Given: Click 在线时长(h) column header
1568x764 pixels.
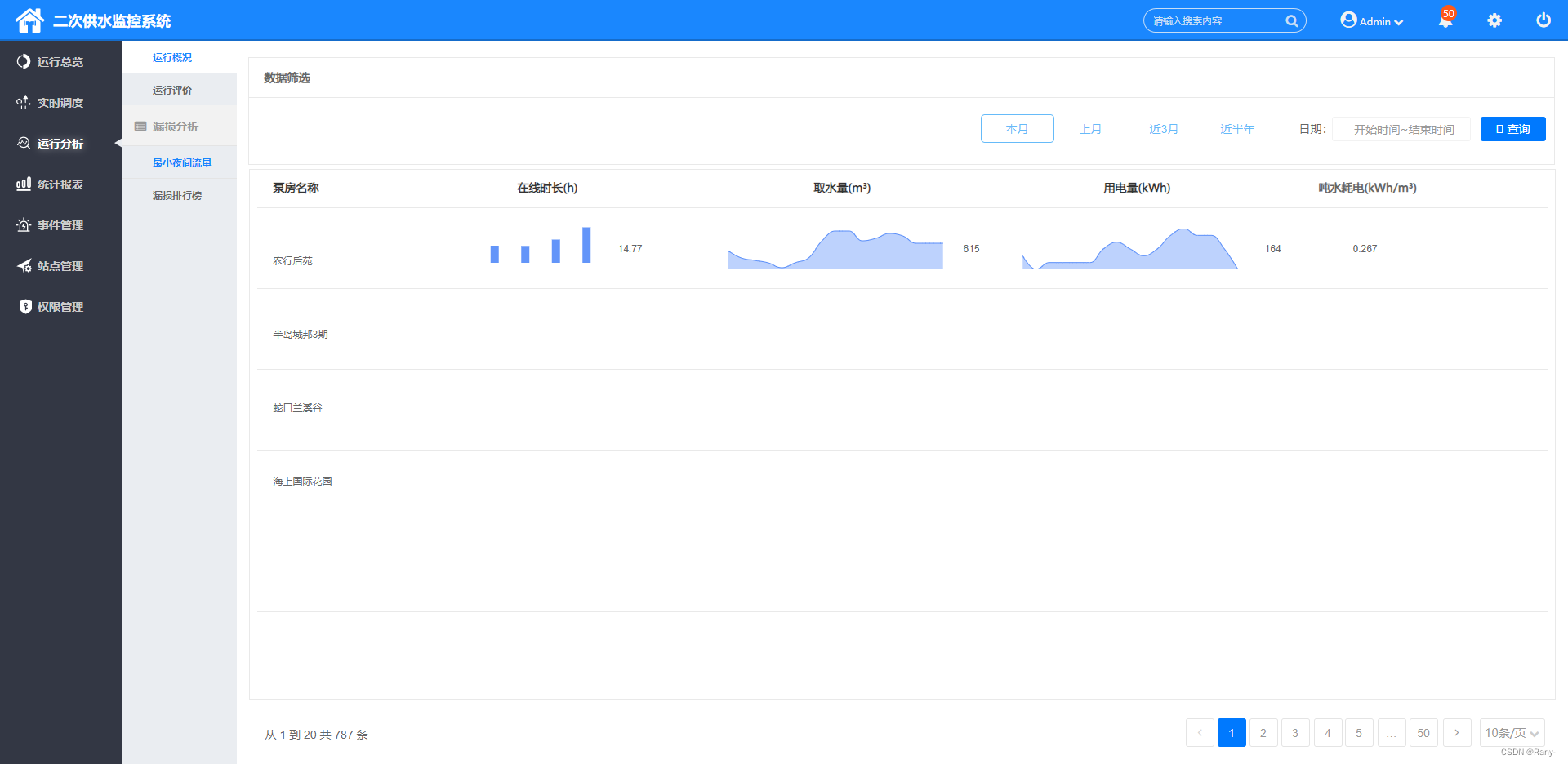Looking at the screenshot, I should tap(547, 188).
